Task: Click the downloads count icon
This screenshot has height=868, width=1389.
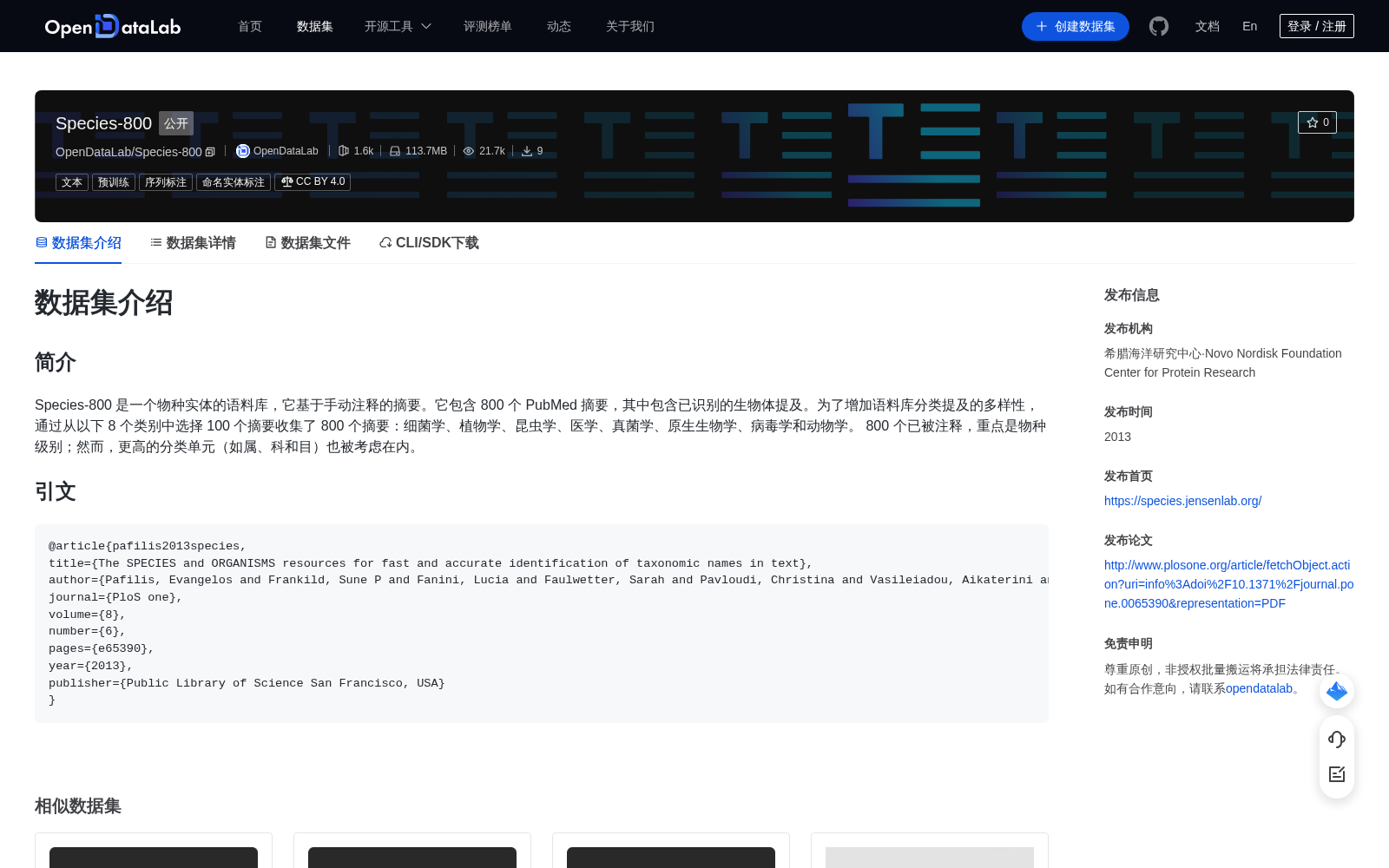Action: [x=527, y=151]
